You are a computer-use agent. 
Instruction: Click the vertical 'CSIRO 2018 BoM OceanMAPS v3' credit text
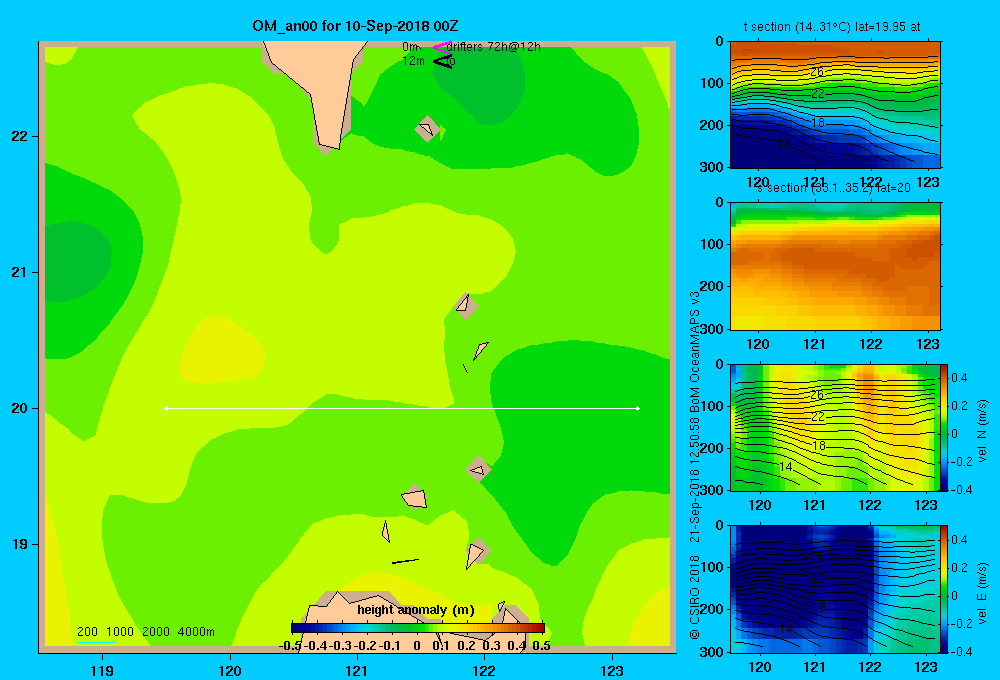(x=695, y=466)
